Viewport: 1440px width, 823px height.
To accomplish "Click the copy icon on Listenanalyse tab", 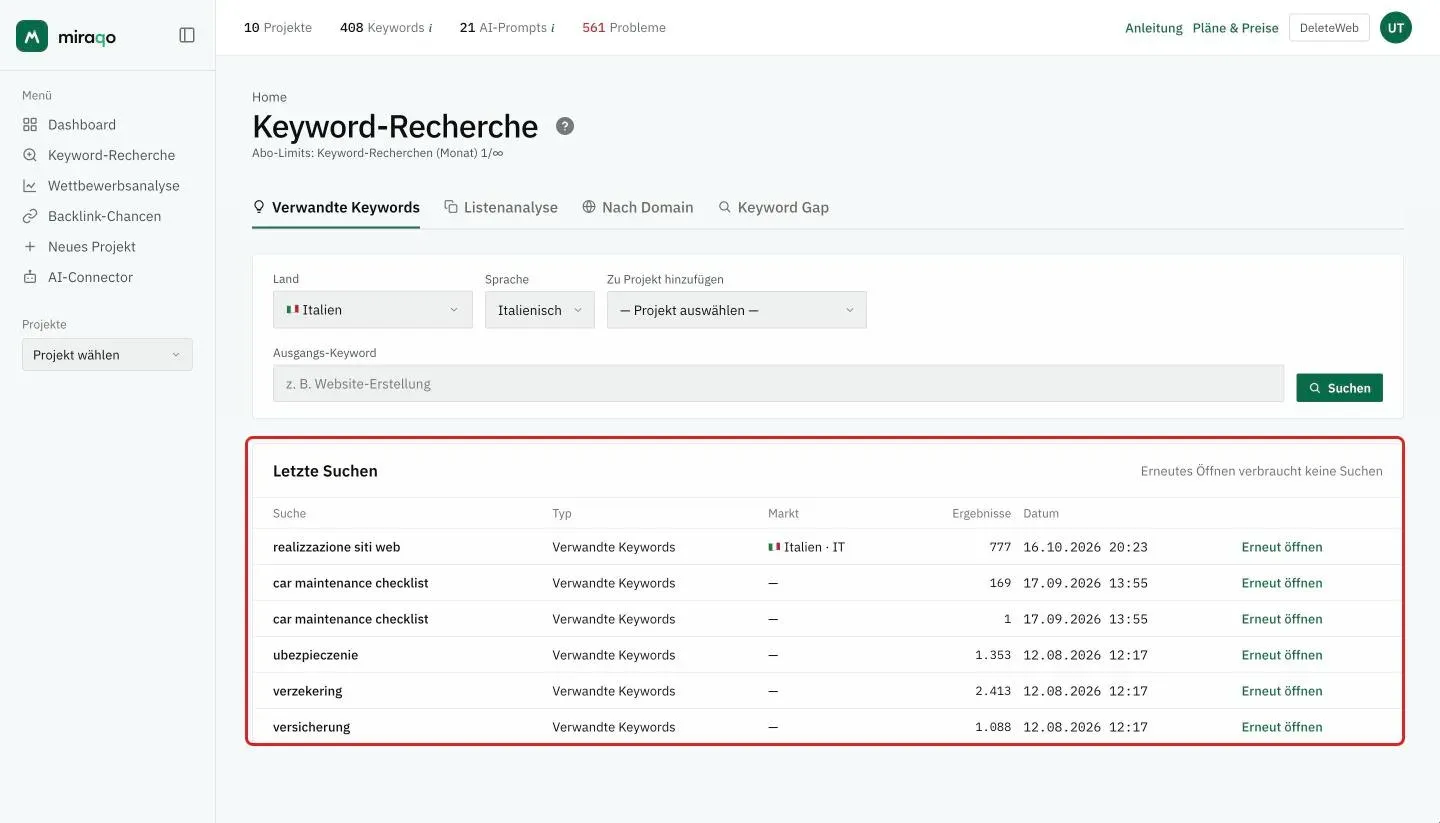I will [451, 207].
